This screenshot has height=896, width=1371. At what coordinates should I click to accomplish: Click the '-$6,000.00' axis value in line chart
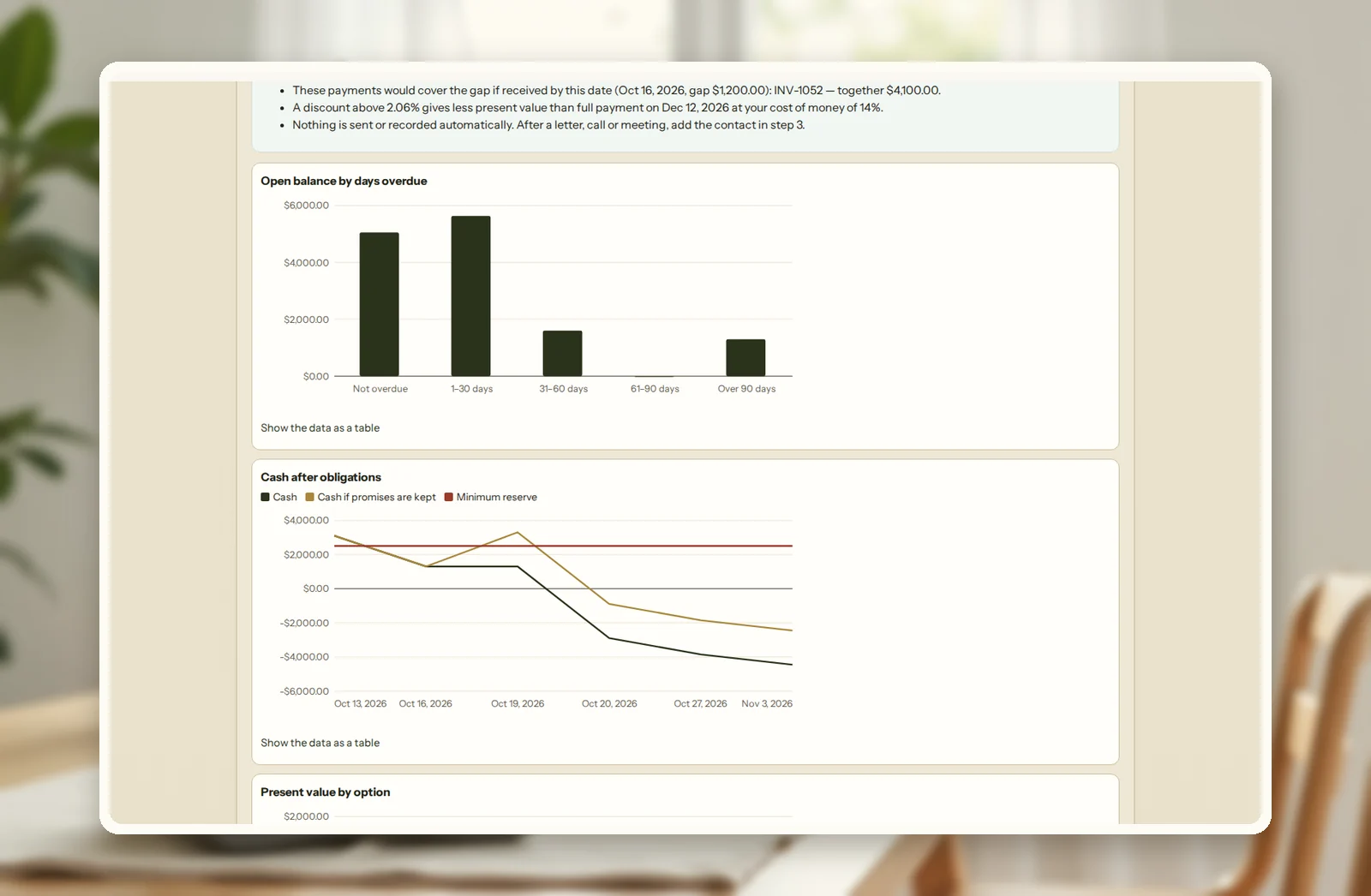pyautogui.click(x=304, y=691)
